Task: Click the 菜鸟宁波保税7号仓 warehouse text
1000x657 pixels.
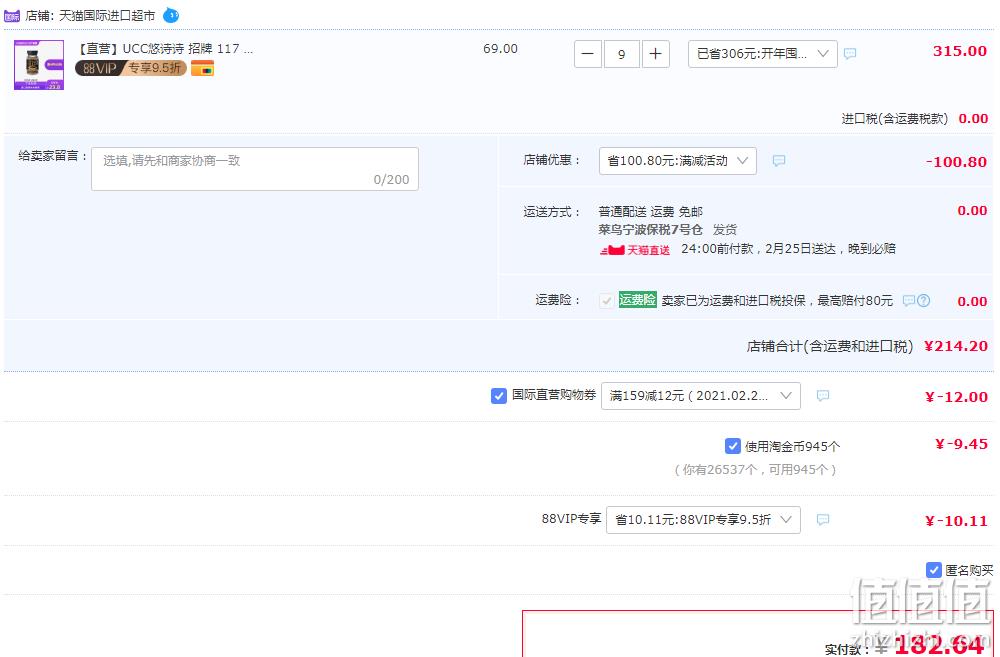Action: [651, 230]
